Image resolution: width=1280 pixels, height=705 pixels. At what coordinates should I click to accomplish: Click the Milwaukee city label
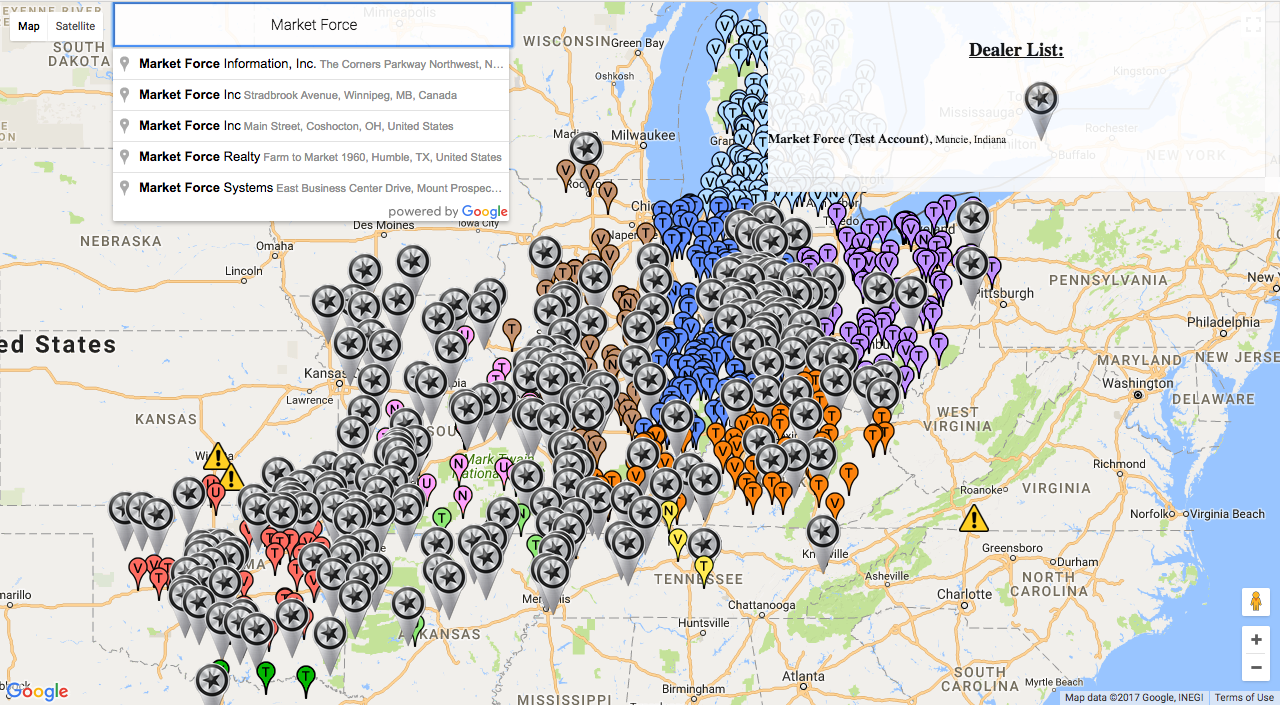(644, 134)
